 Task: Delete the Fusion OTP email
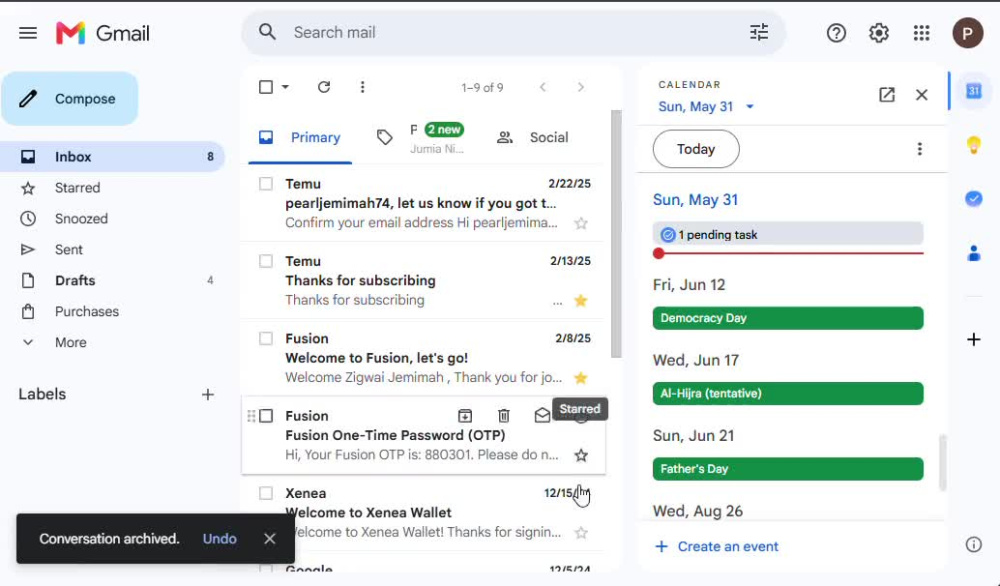point(504,416)
